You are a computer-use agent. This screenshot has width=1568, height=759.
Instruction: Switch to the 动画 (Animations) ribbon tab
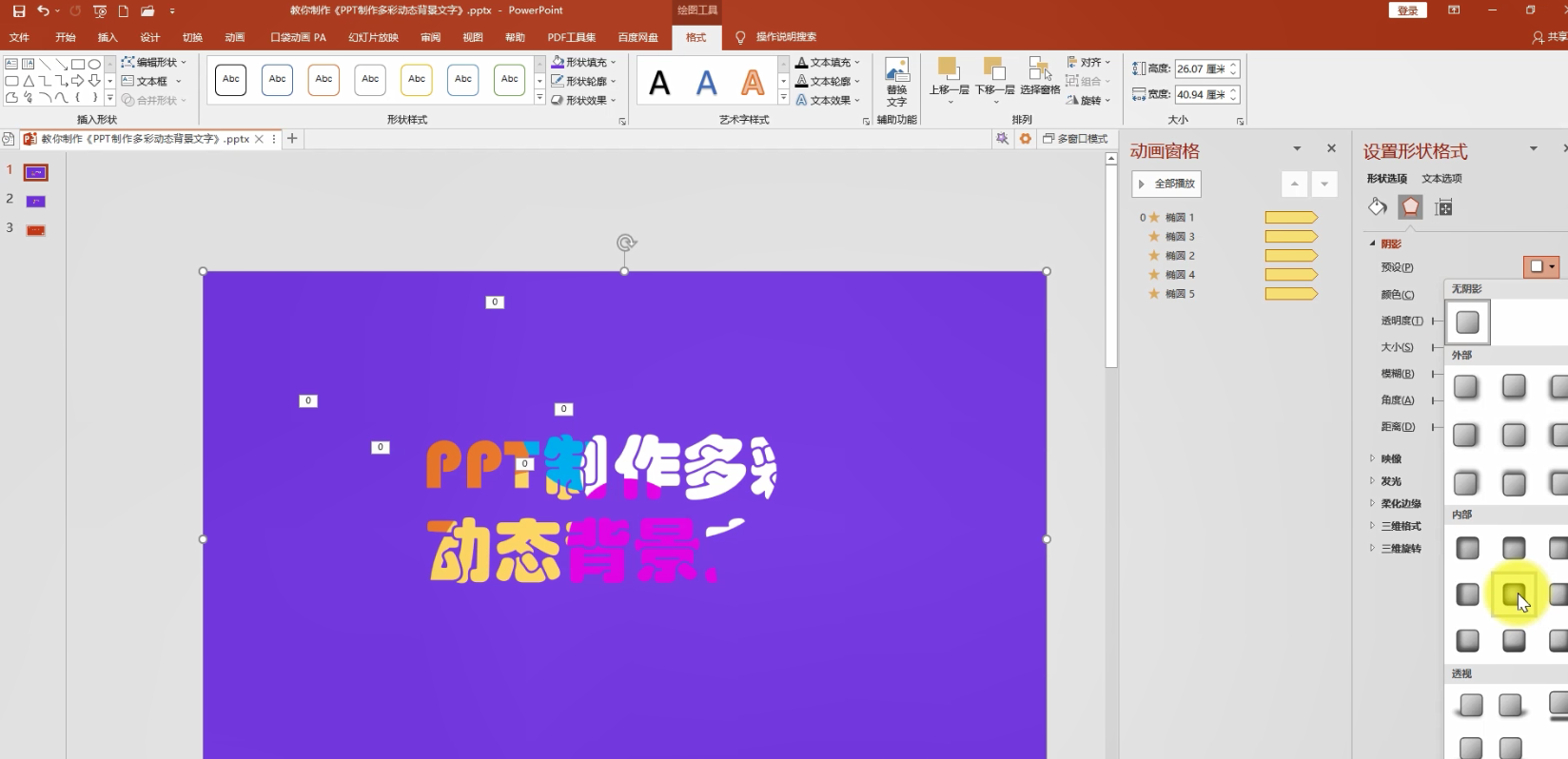(235, 37)
